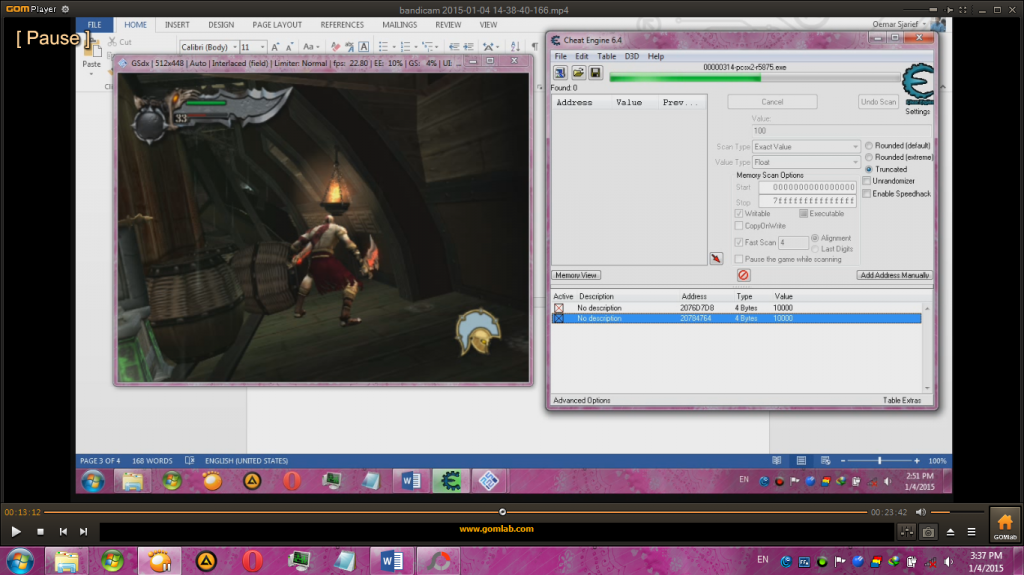This screenshot has width=1024, height=575.
Task: Open the Bullets list dropdown arrow
Action: click(x=394, y=47)
